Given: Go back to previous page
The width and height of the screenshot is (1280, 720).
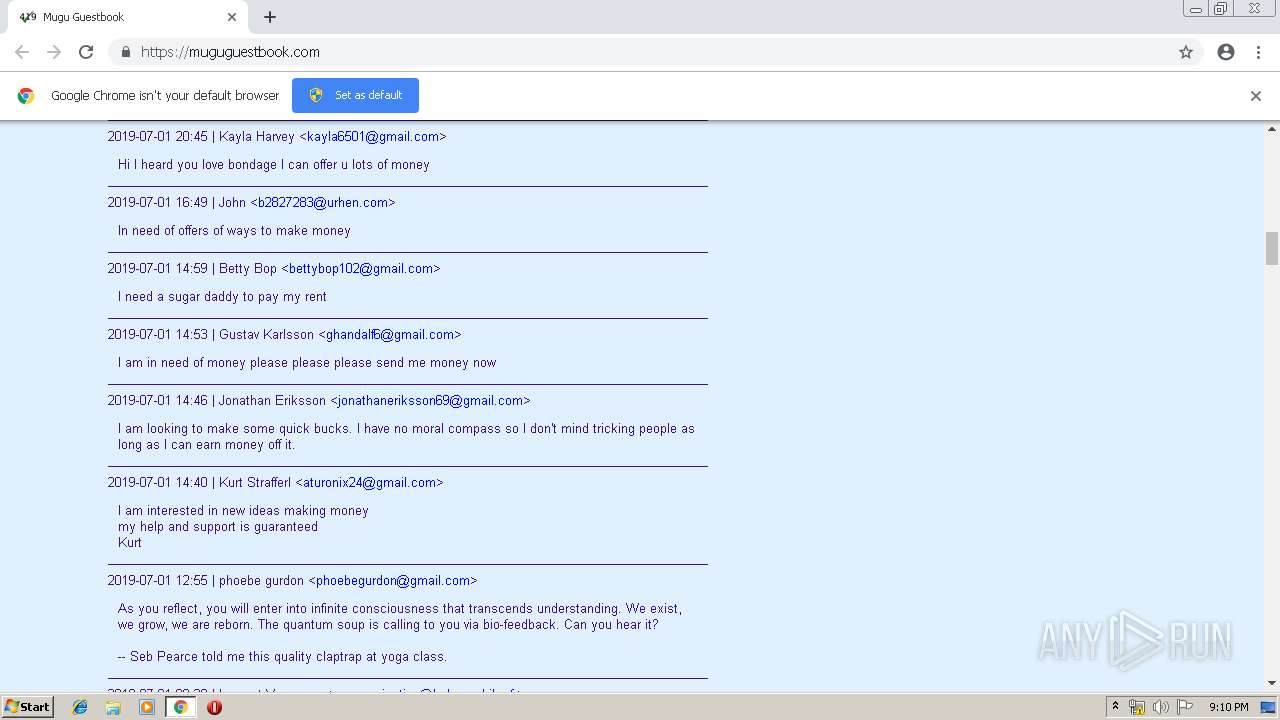Looking at the screenshot, I should point(22,52).
